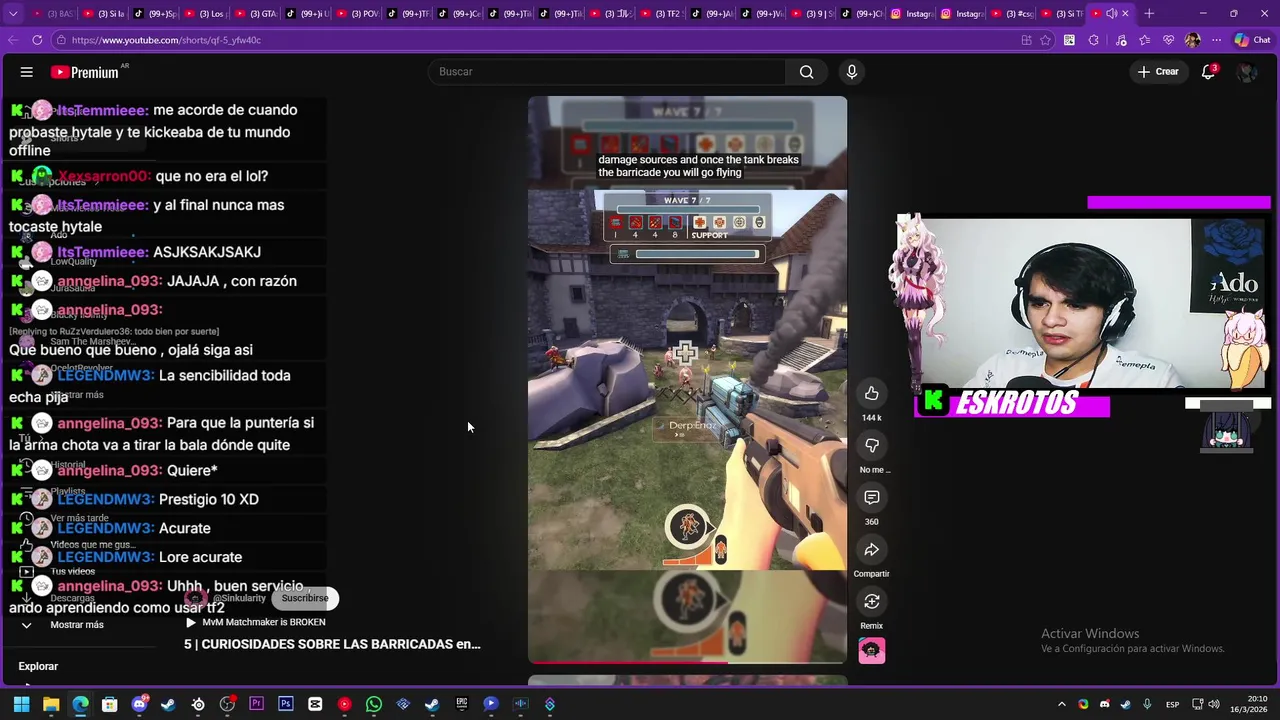Viewport: 1280px width, 720px height.
Task: Open Photoshop from taskbar
Action: point(286,704)
